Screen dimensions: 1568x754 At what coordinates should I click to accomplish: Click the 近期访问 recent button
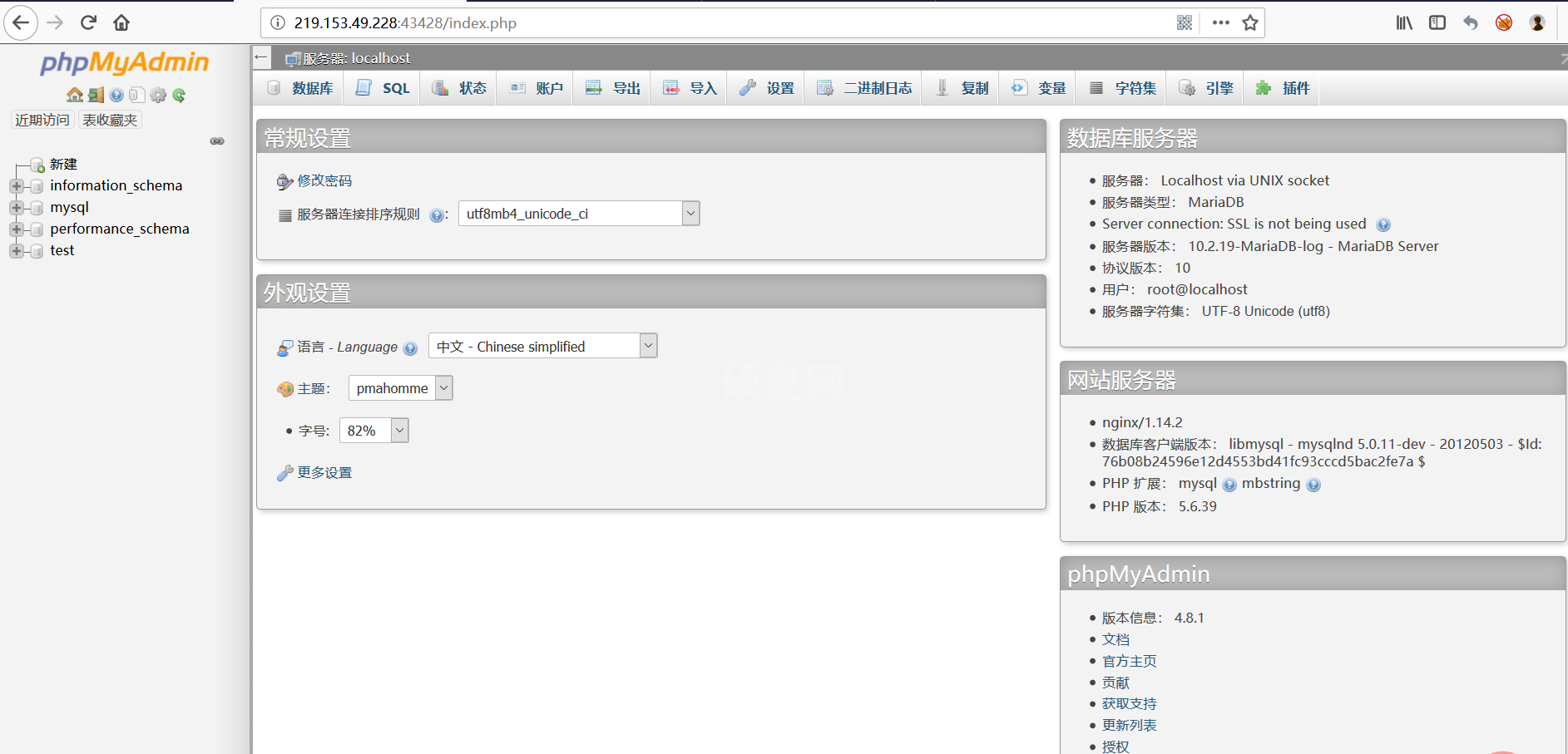(x=42, y=120)
